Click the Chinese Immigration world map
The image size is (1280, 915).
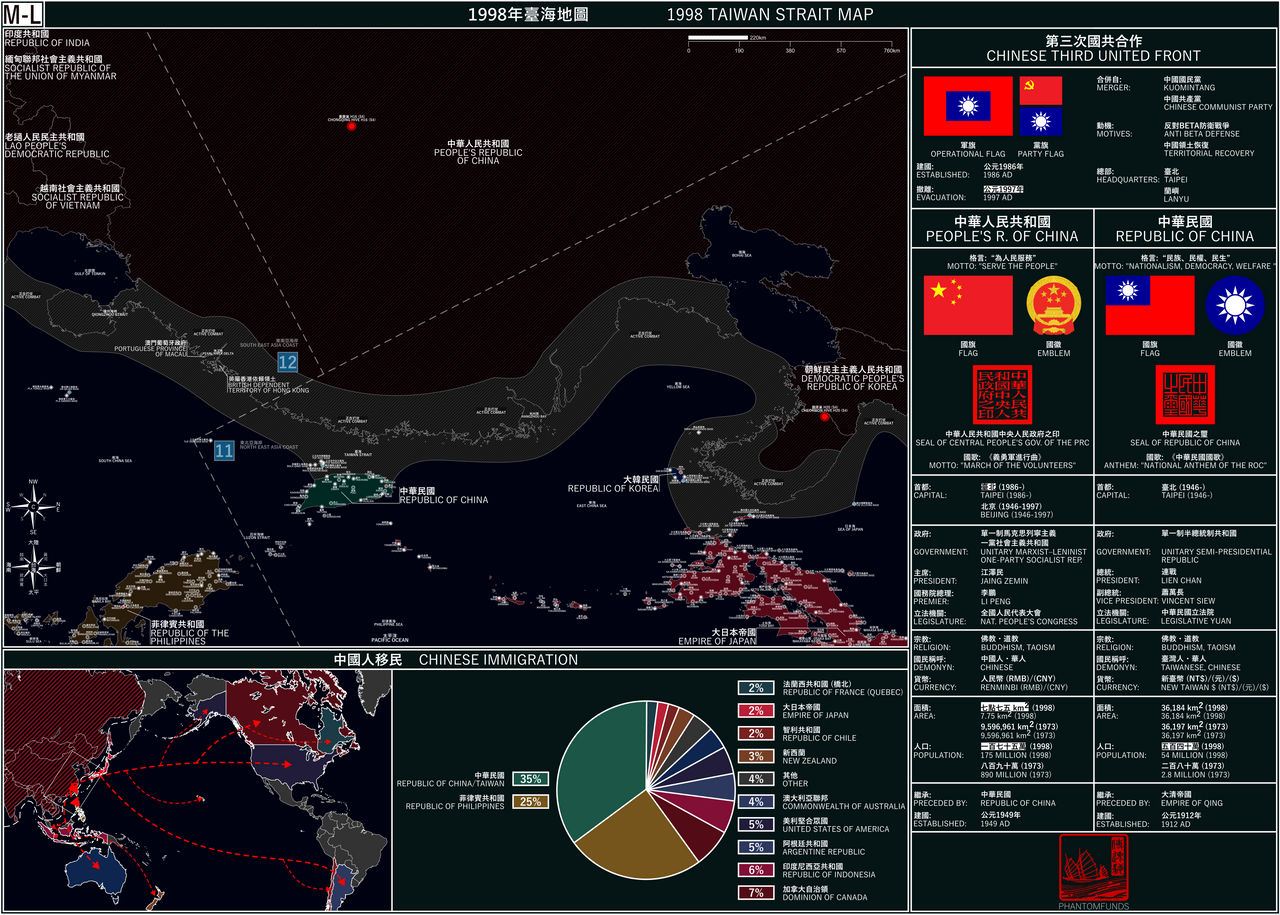(x=196, y=789)
